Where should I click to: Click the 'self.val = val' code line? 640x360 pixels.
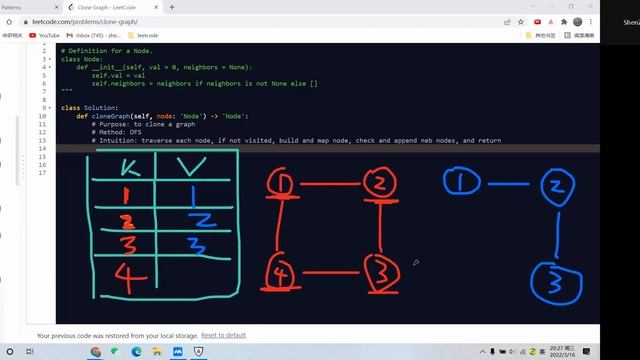(118, 76)
